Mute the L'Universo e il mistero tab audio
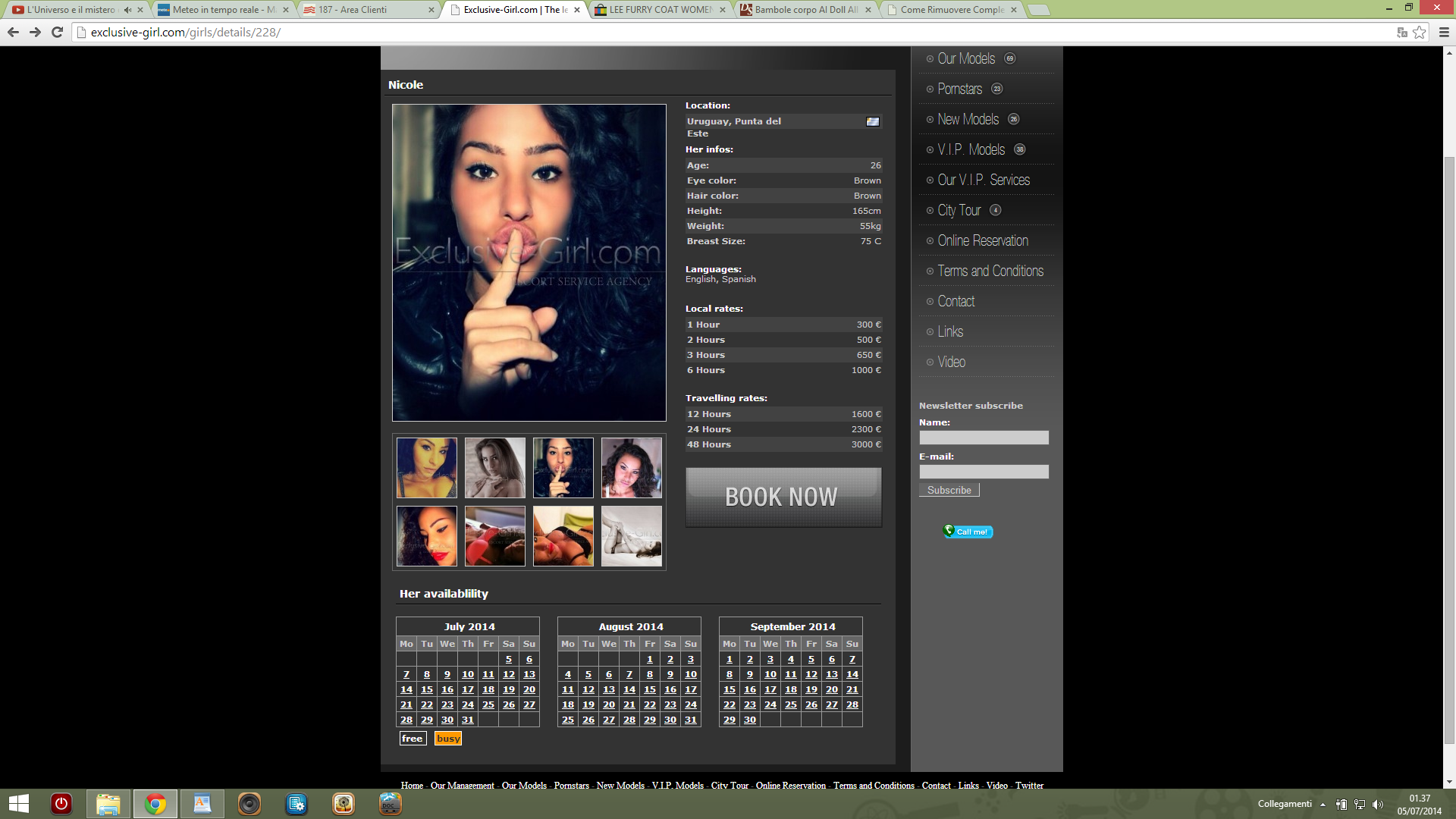The image size is (1456, 819). pos(127,10)
